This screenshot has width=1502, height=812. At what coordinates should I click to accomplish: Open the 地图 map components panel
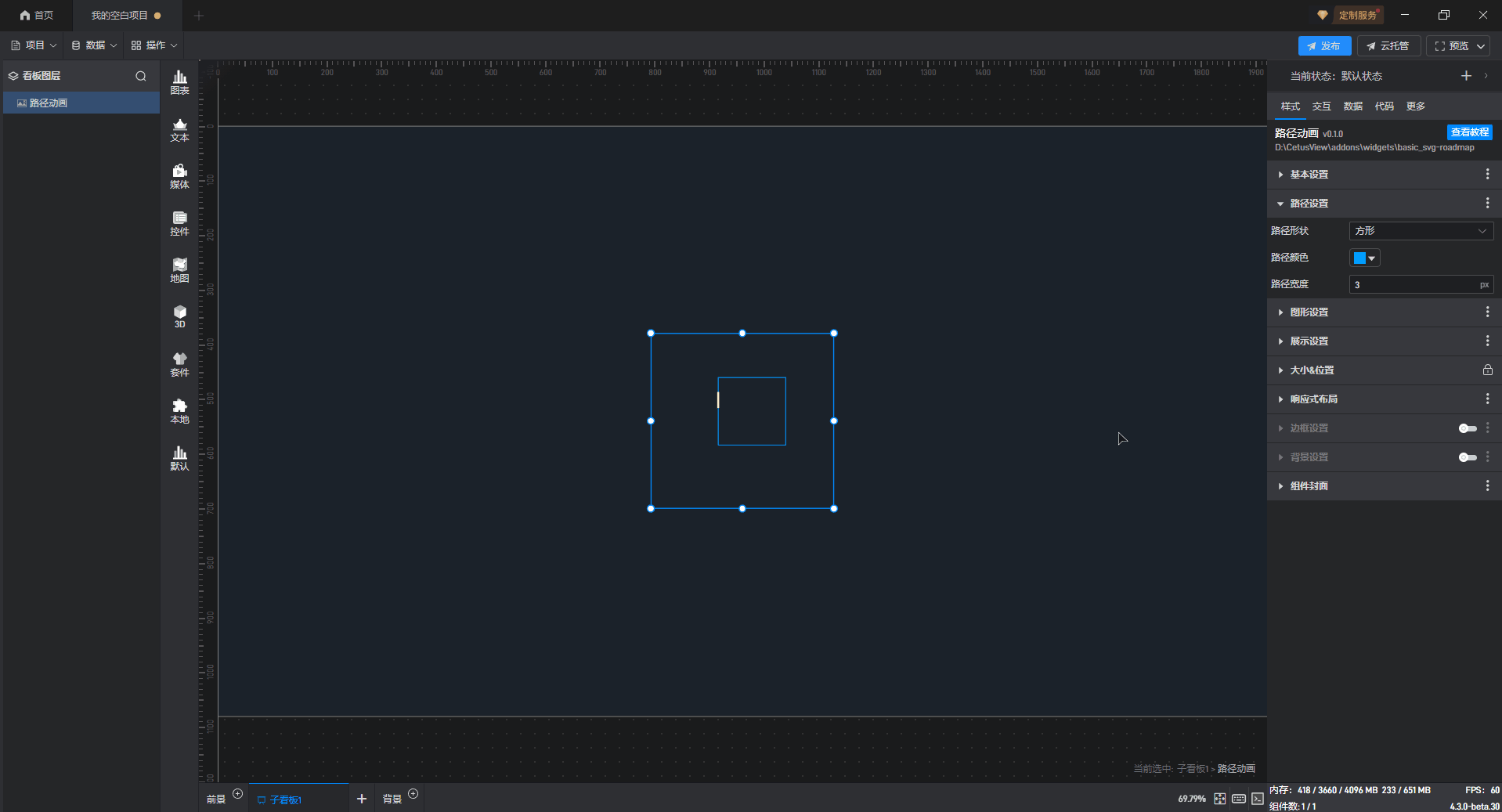(x=179, y=270)
